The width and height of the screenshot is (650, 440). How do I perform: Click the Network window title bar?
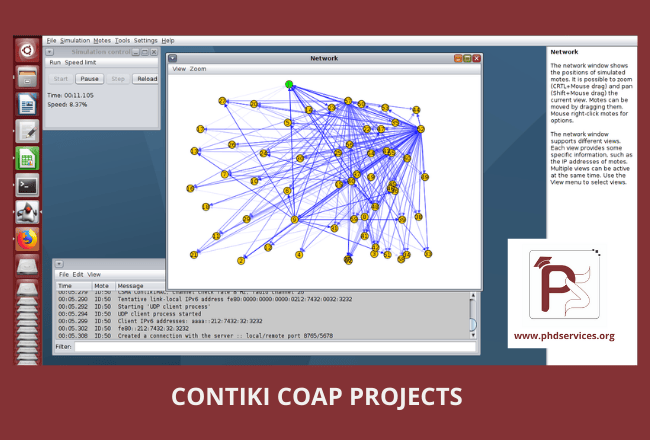pyautogui.click(x=324, y=58)
